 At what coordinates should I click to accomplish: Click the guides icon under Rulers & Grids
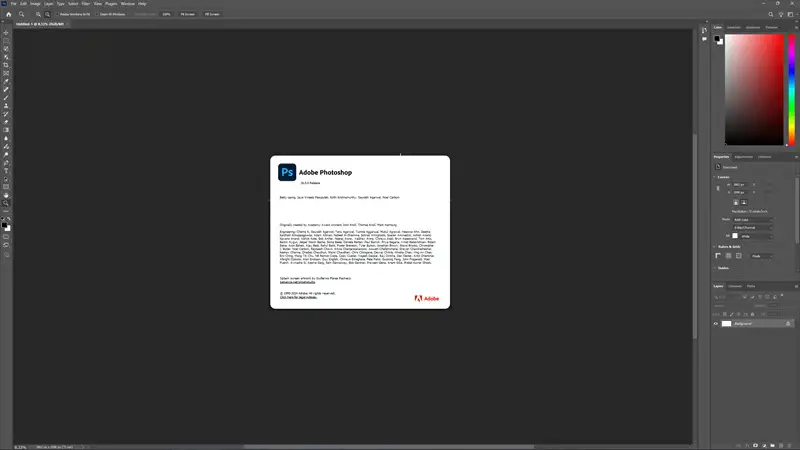[x=739, y=256]
